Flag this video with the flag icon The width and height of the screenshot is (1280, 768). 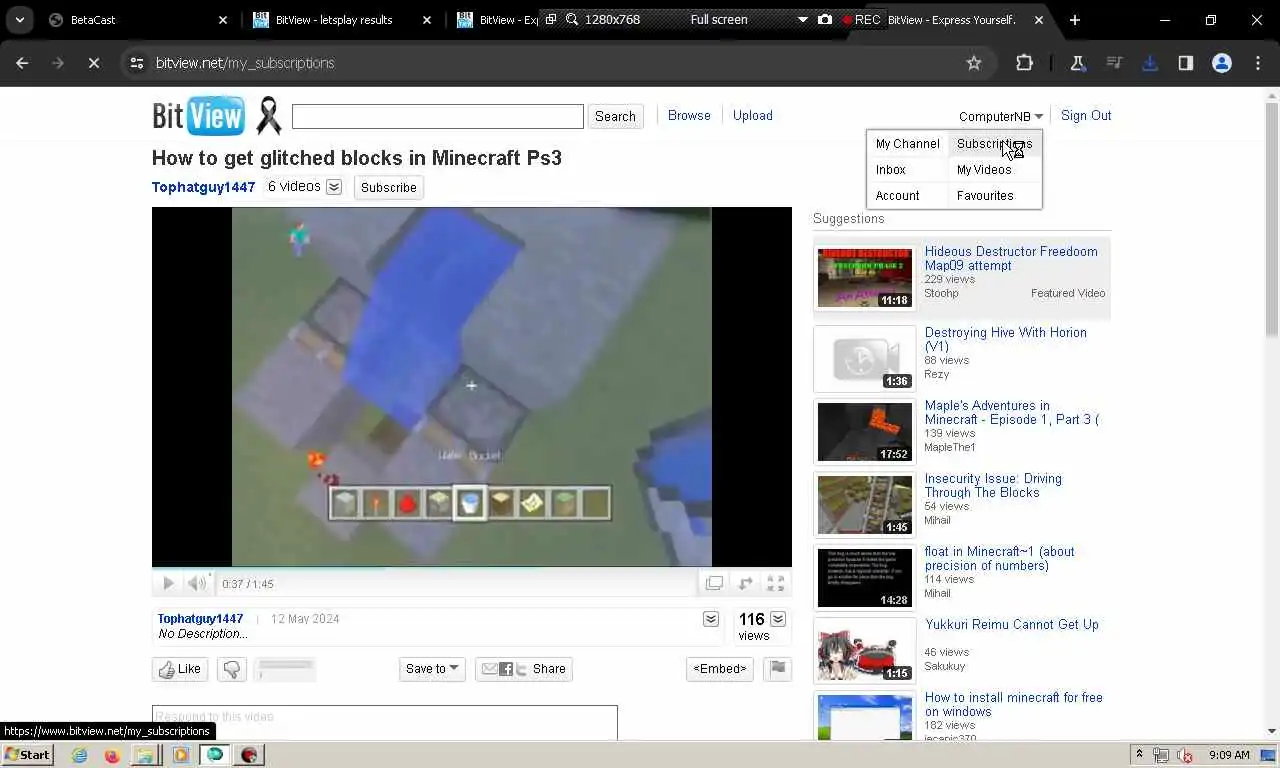pos(777,669)
